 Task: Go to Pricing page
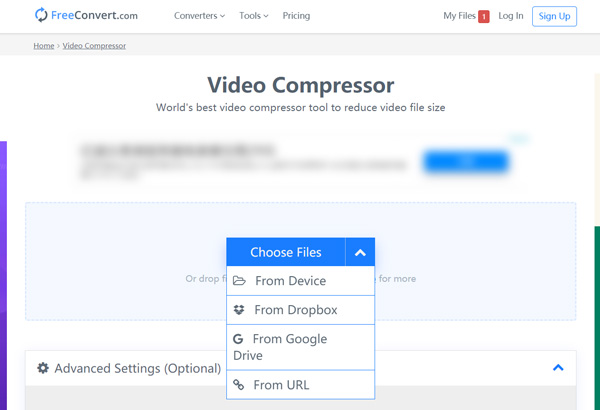(296, 16)
